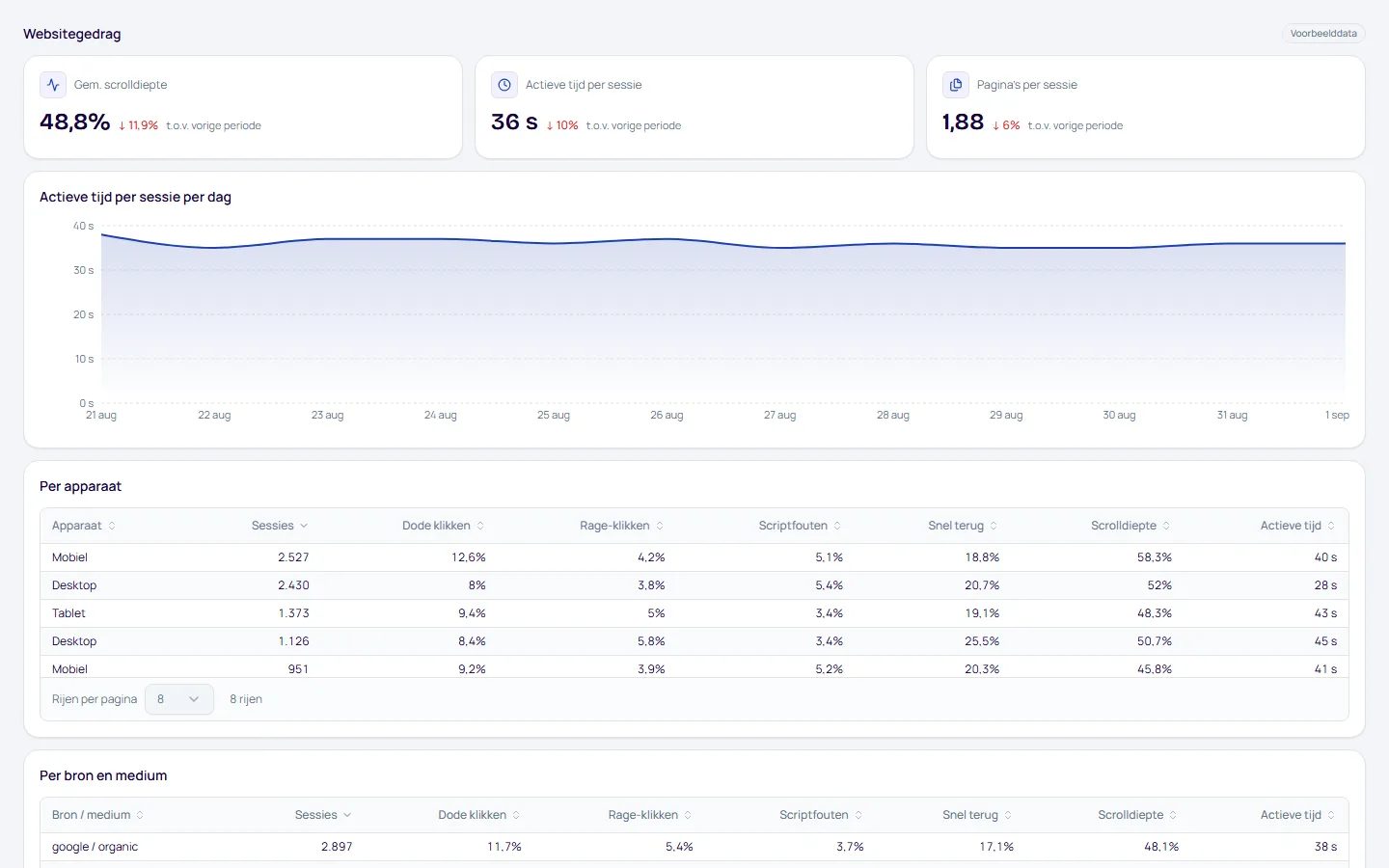Click the clock icon for active time
The image size is (1389, 868).
[504, 85]
